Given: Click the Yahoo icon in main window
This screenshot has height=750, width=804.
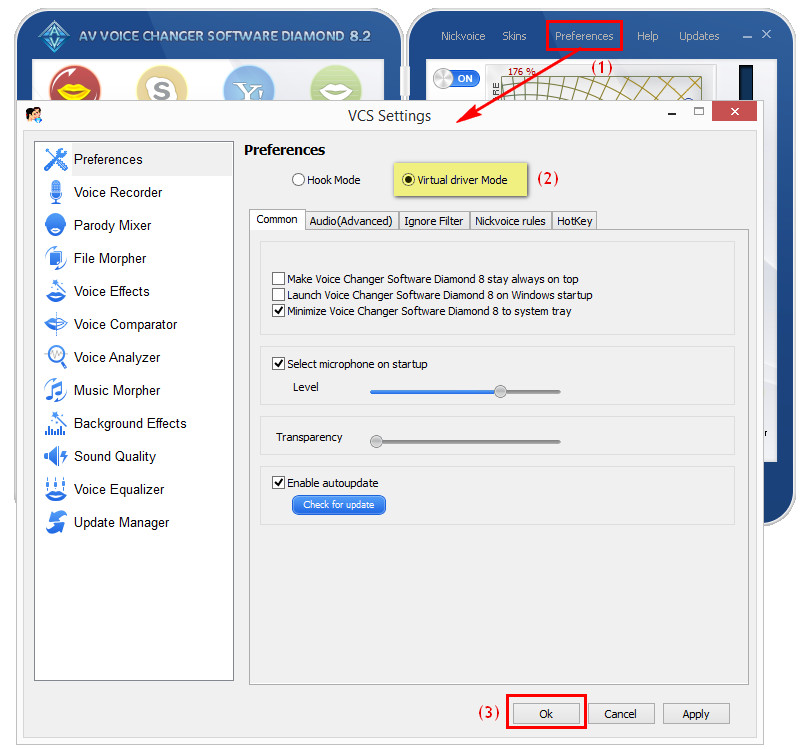Looking at the screenshot, I should pyautogui.click(x=249, y=83).
